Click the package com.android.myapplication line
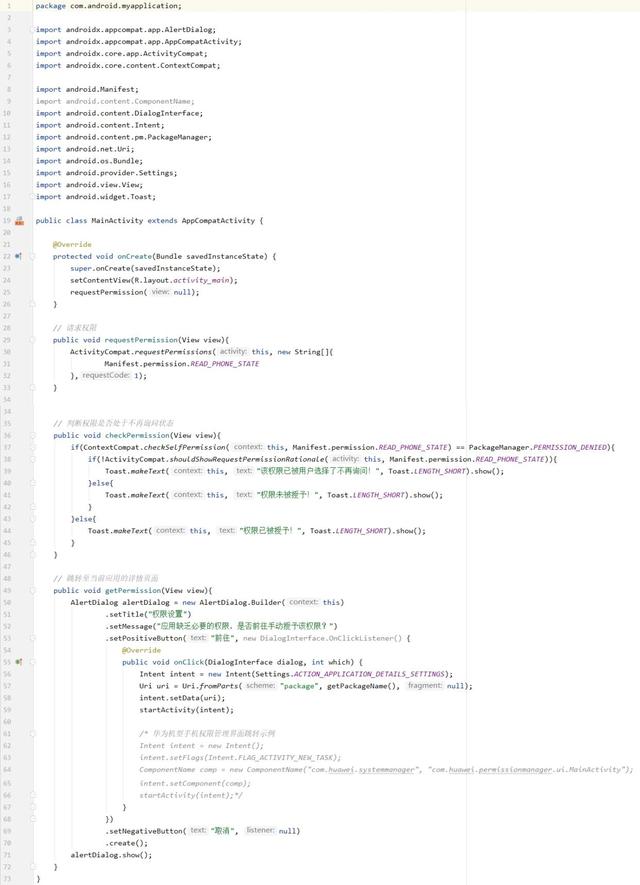The image size is (640, 885). (x=108, y=6)
